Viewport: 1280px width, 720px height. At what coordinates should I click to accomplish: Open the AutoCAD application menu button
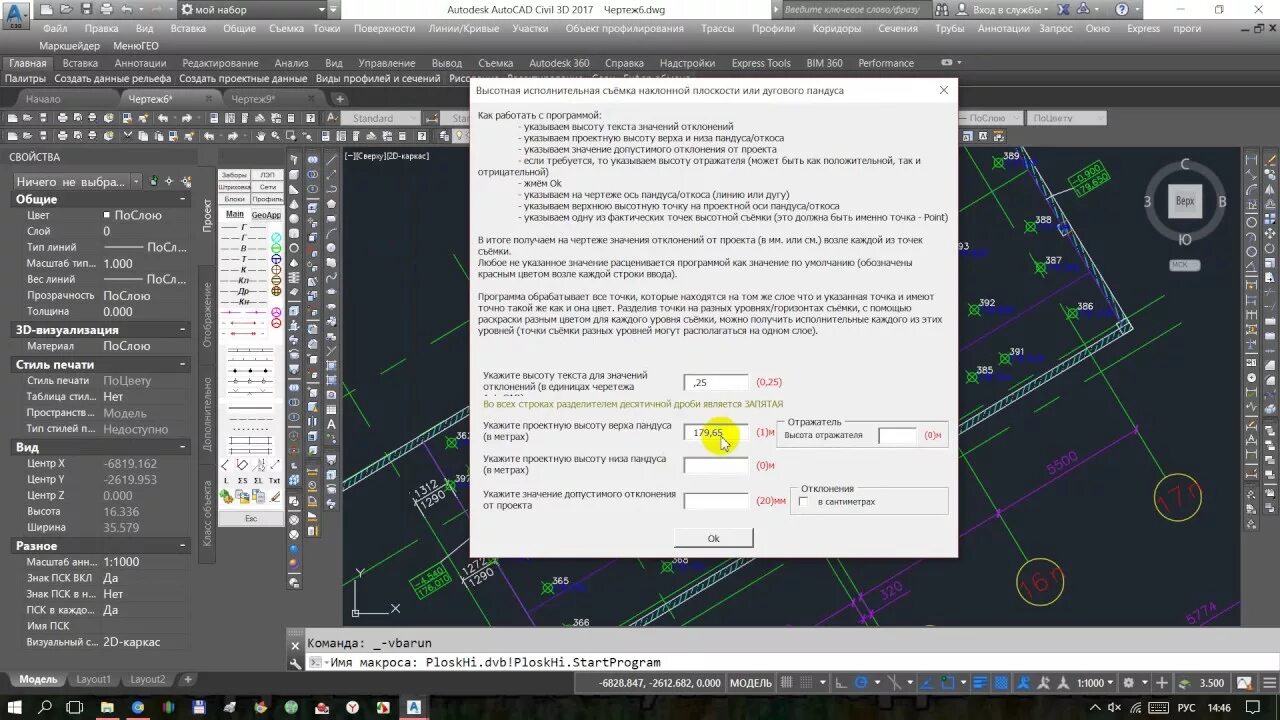pos(14,14)
